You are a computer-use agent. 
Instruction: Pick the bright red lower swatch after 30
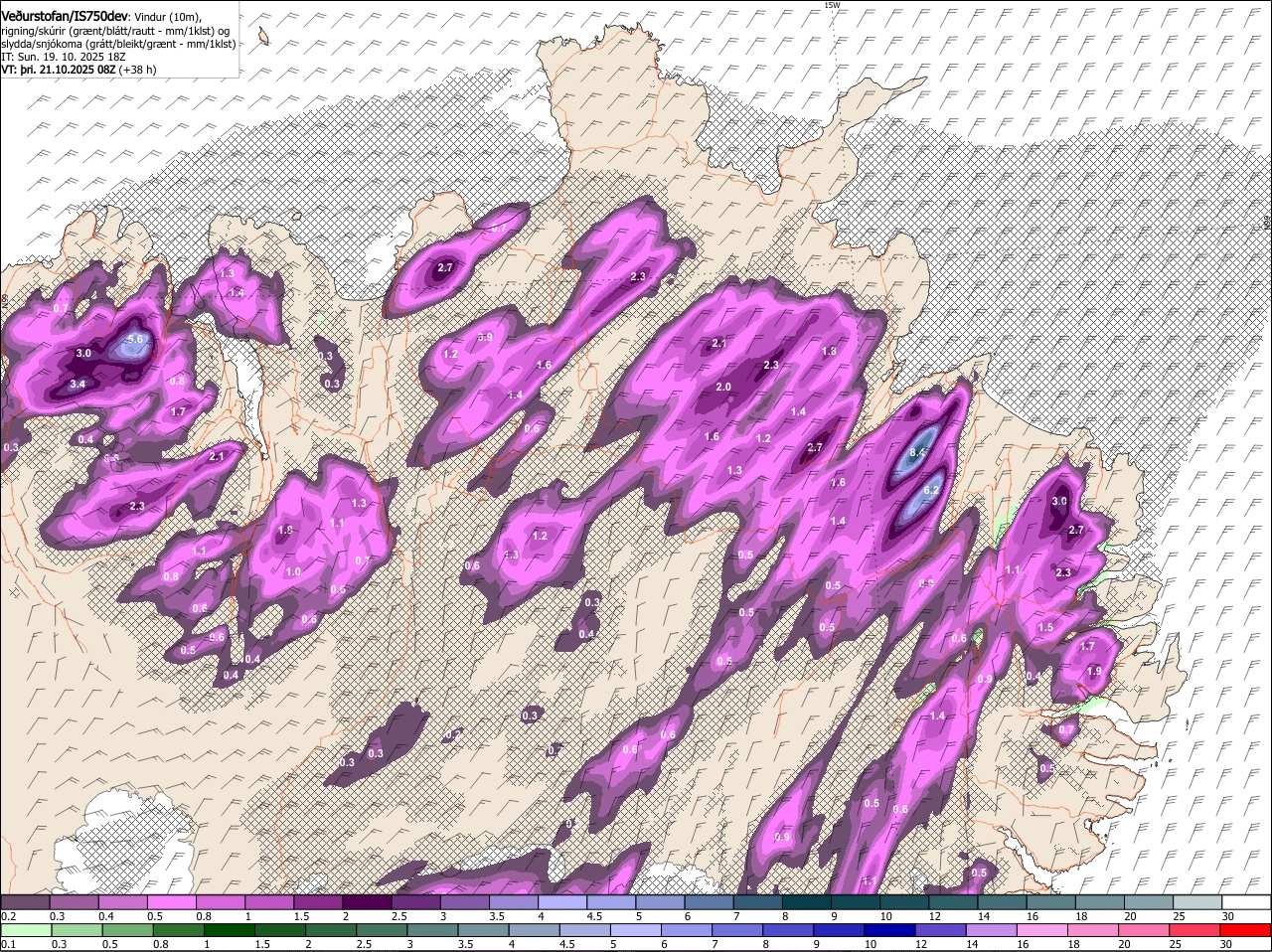[x=1247, y=930]
